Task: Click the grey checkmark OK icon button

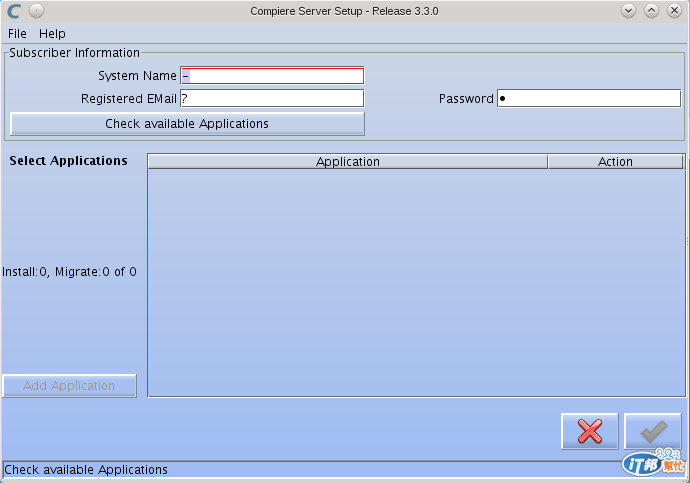Action: pos(653,431)
